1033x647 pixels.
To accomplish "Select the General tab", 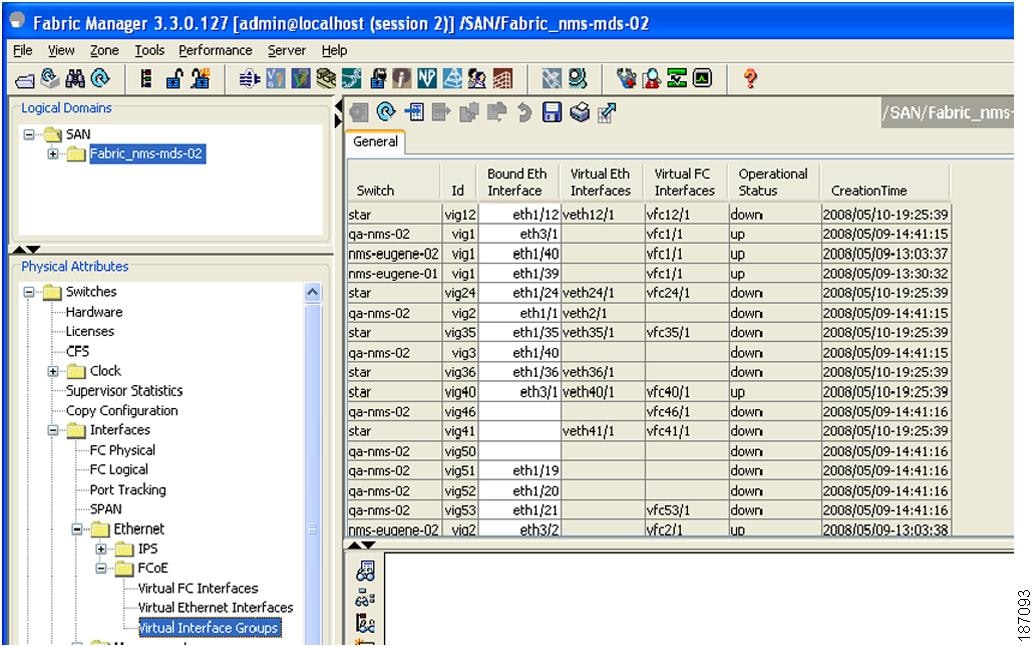I will [376, 142].
